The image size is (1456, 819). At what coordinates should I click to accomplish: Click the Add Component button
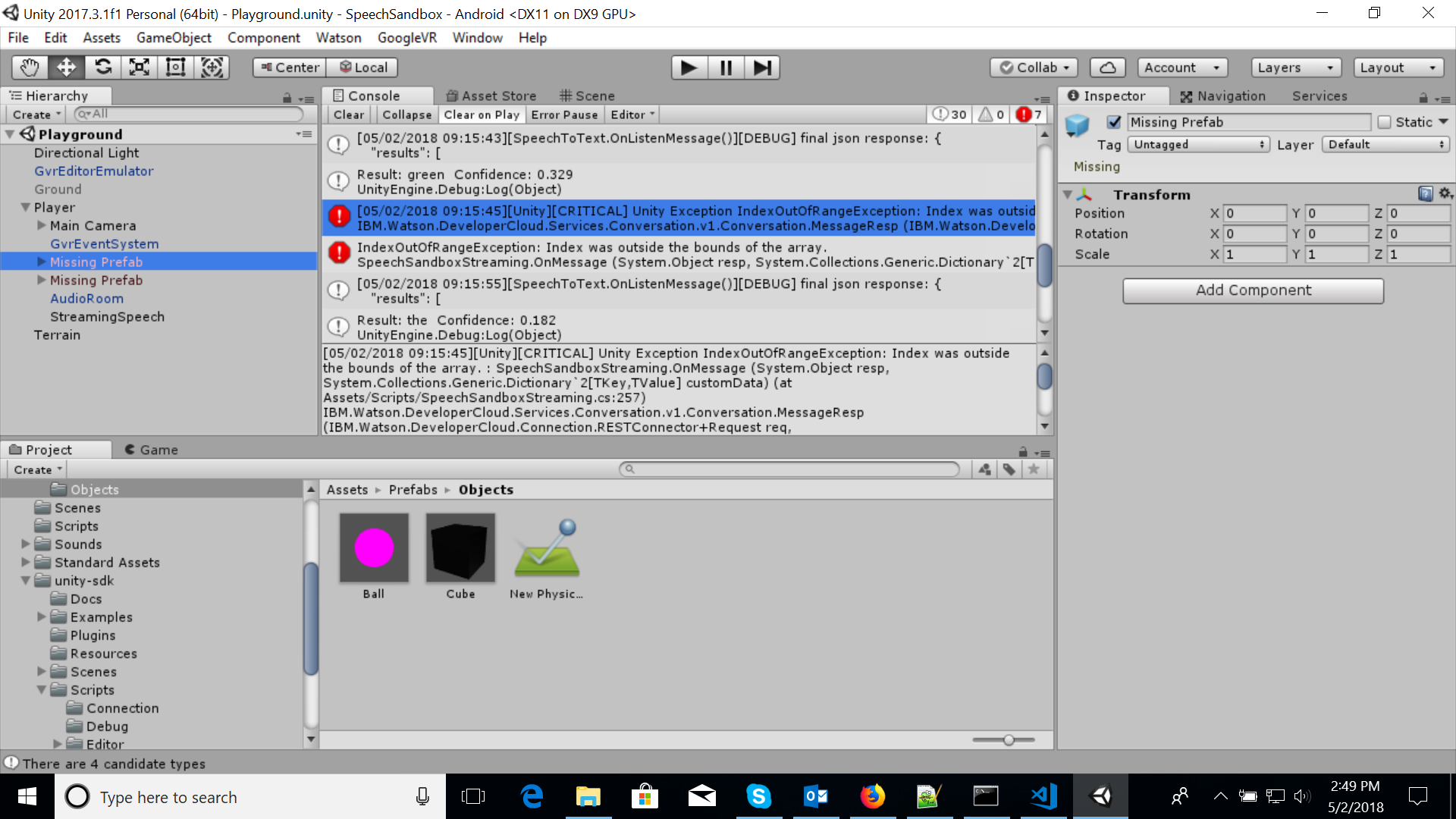point(1253,290)
